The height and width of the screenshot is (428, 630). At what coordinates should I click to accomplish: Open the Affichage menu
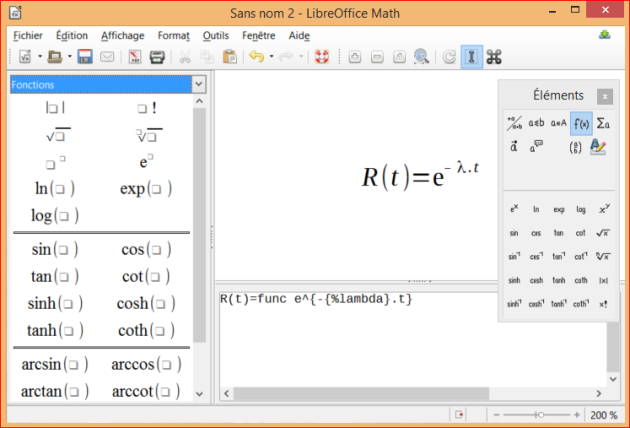click(123, 35)
